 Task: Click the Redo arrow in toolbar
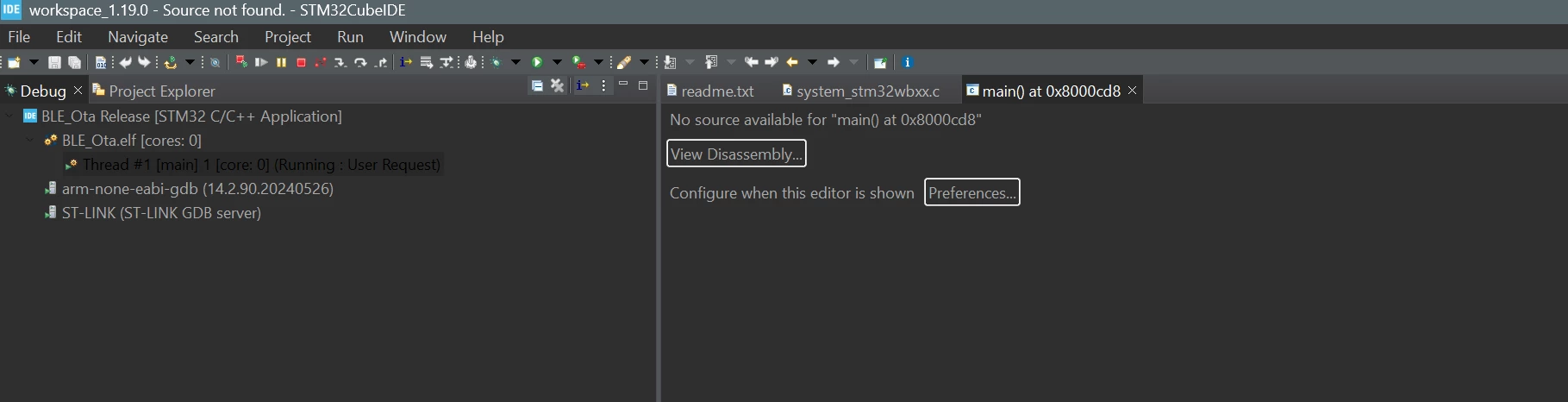pos(144,62)
